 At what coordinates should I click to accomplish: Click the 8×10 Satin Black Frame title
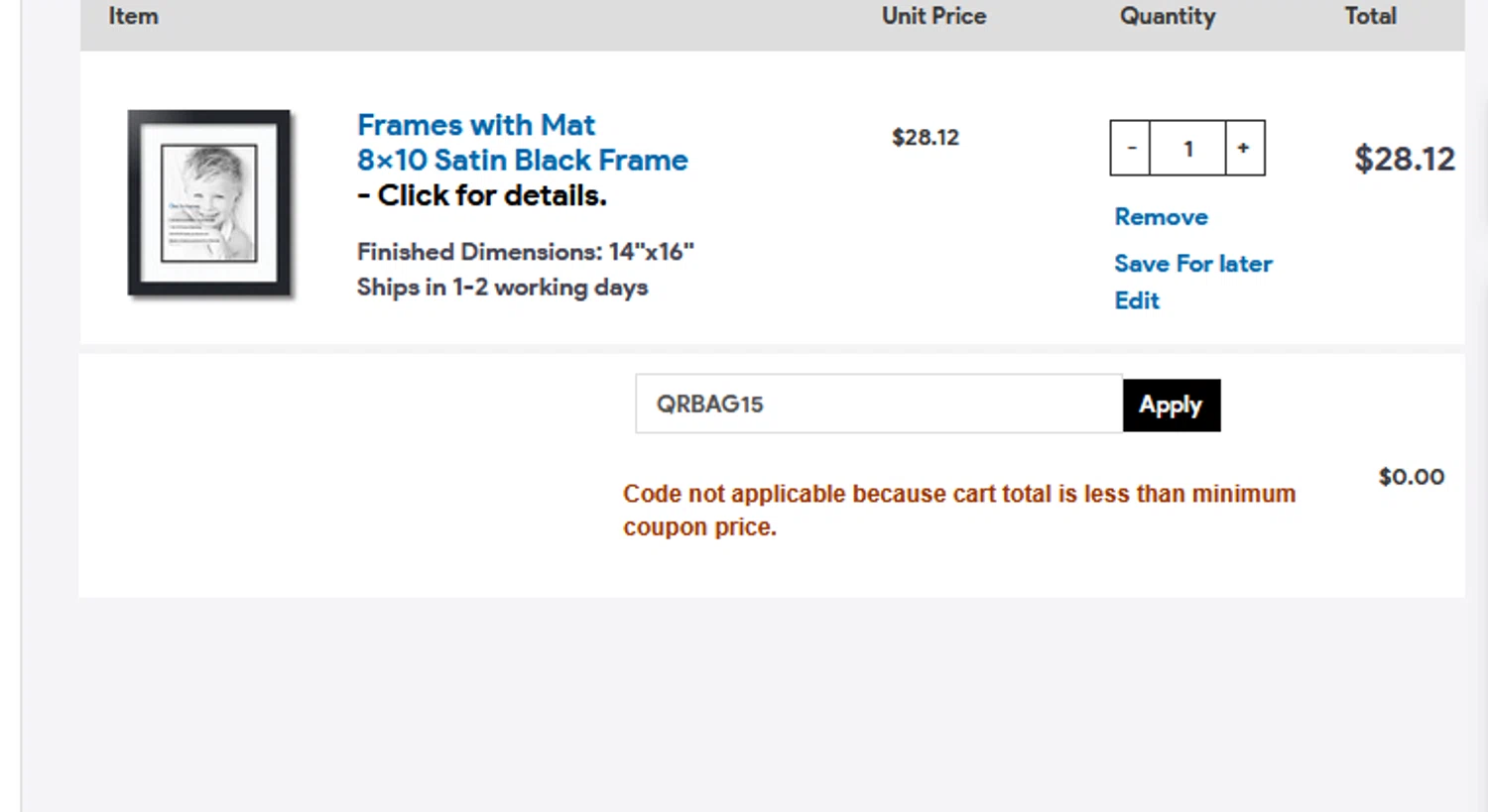coord(522,161)
